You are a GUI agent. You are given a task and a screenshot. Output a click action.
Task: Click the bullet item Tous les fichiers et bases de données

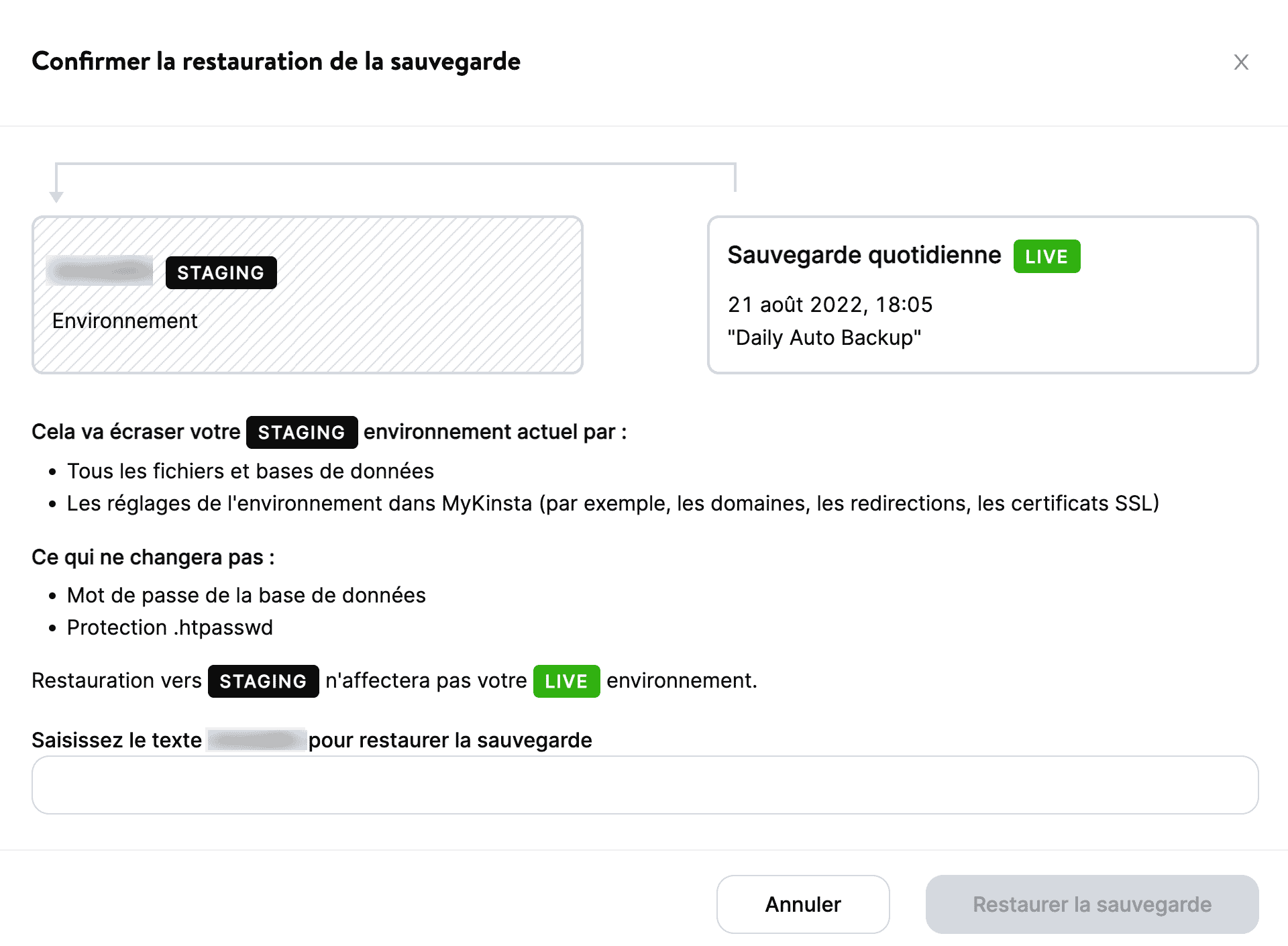(250, 471)
